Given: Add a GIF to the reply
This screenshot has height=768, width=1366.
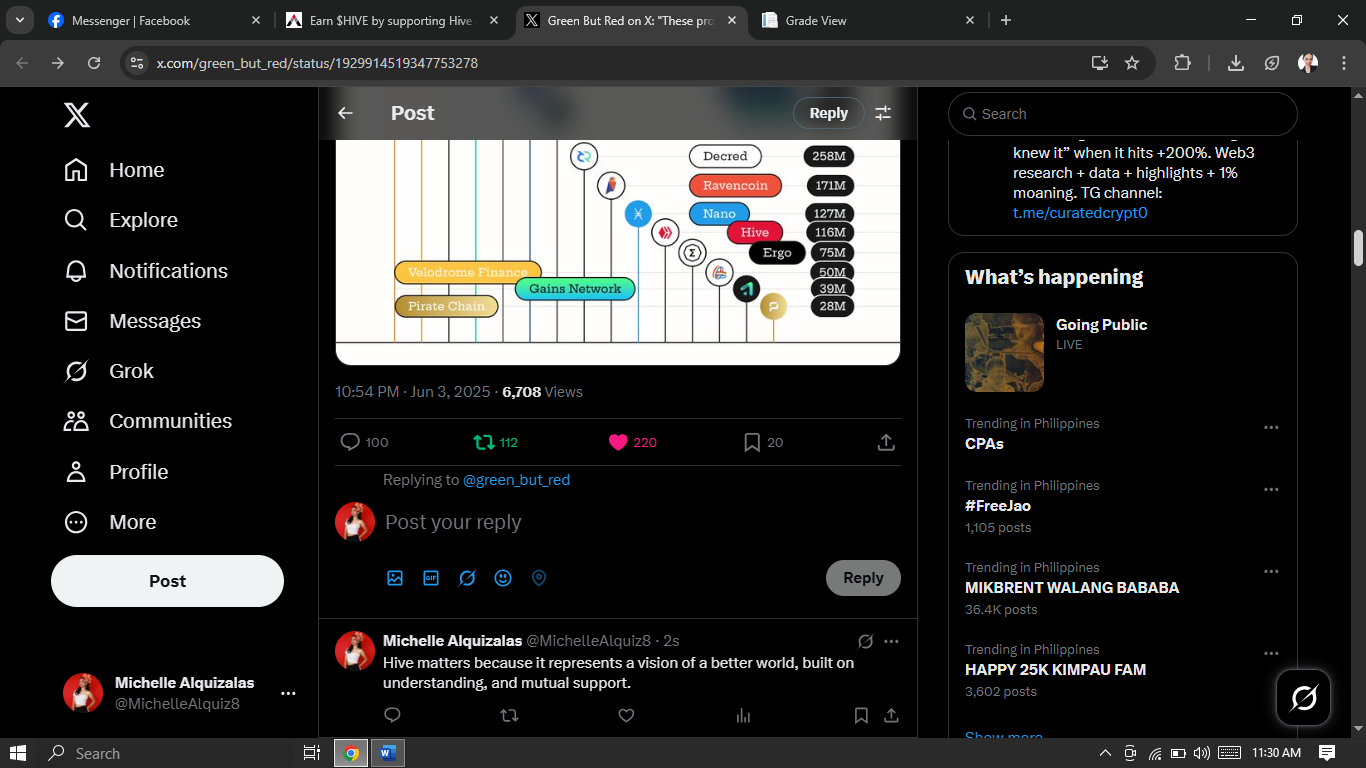Looking at the screenshot, I should pyautogui.click(x=431, y=578).
